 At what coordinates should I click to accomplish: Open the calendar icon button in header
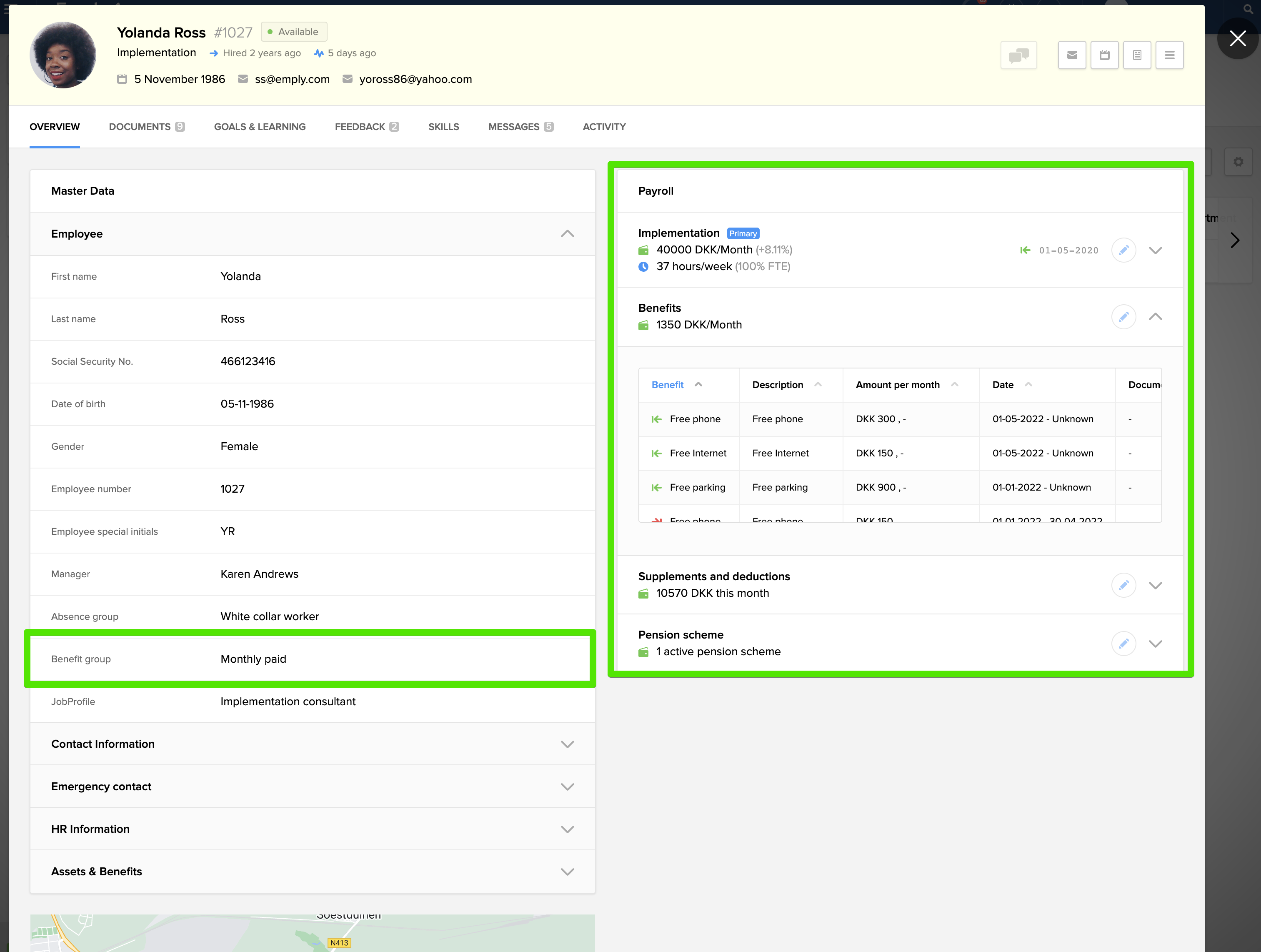1104,55
